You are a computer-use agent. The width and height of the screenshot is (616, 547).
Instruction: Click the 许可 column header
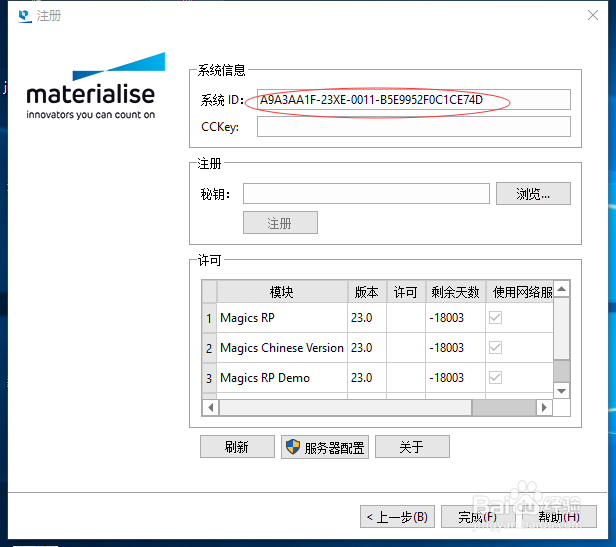pyautogui.click(x=406, y=292)
